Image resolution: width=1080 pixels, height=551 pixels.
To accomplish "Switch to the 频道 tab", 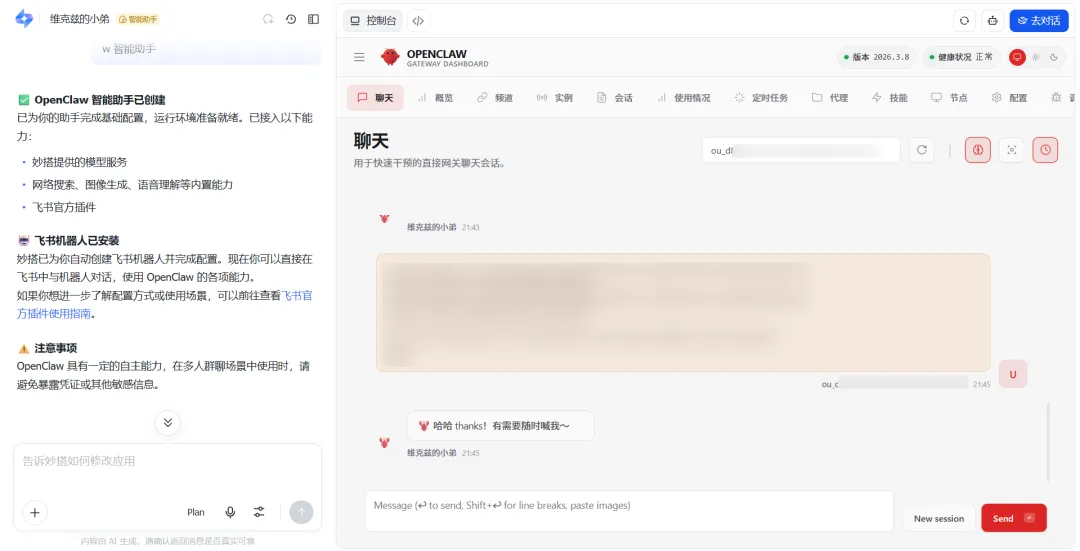I will [x=495, y=98].
